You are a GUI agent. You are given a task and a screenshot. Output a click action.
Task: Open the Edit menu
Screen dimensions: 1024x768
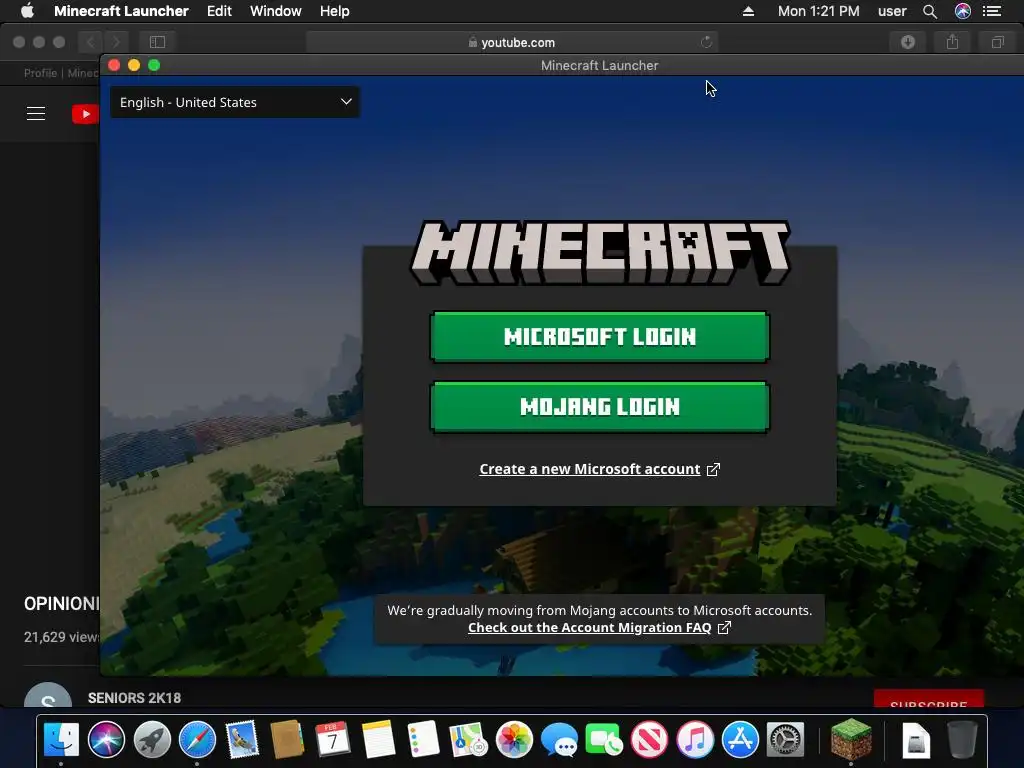tap(219, 11)
